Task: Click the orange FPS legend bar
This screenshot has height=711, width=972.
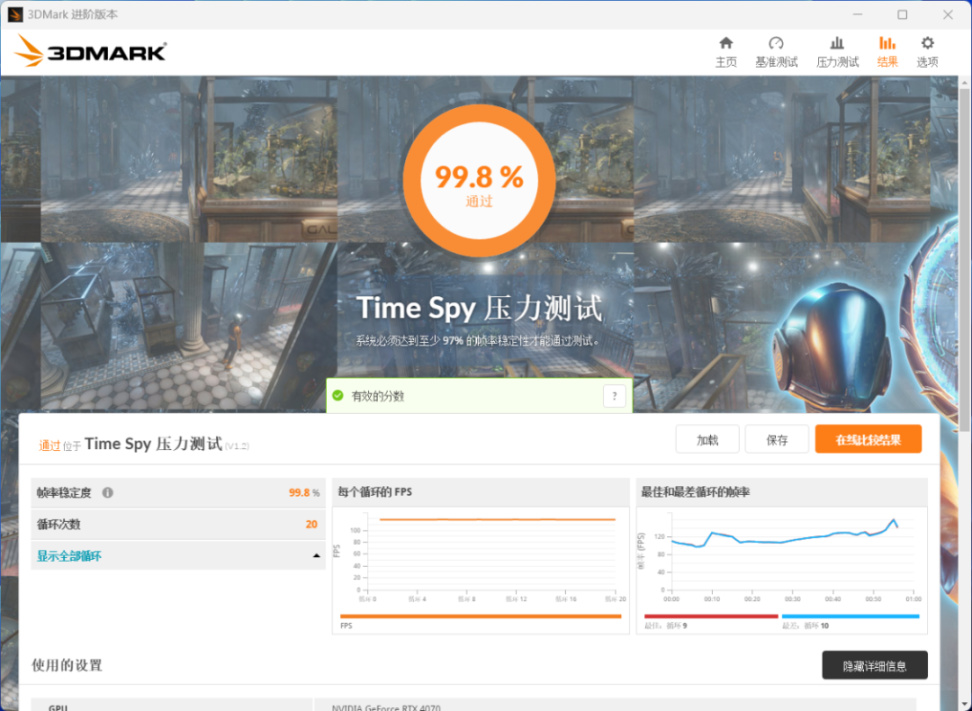Action: click(x=480, y=616)
